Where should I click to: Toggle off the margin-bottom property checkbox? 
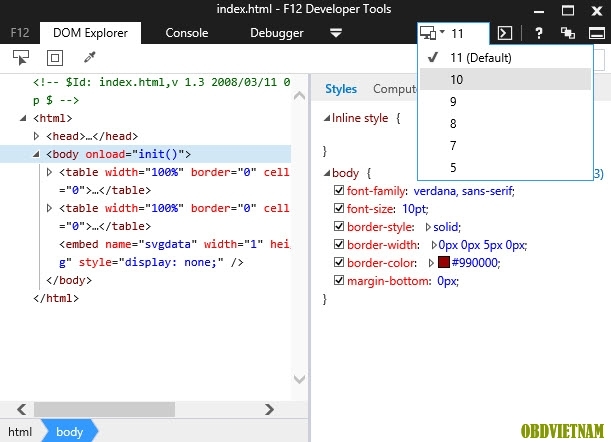click(338, 280)
